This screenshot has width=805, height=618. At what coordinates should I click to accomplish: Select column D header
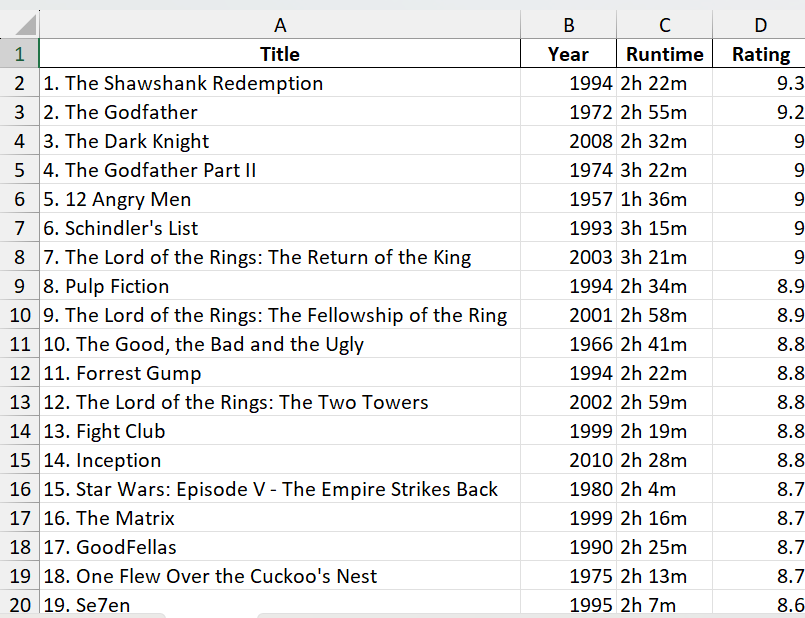pyautogui.click(x=761, y=24)
